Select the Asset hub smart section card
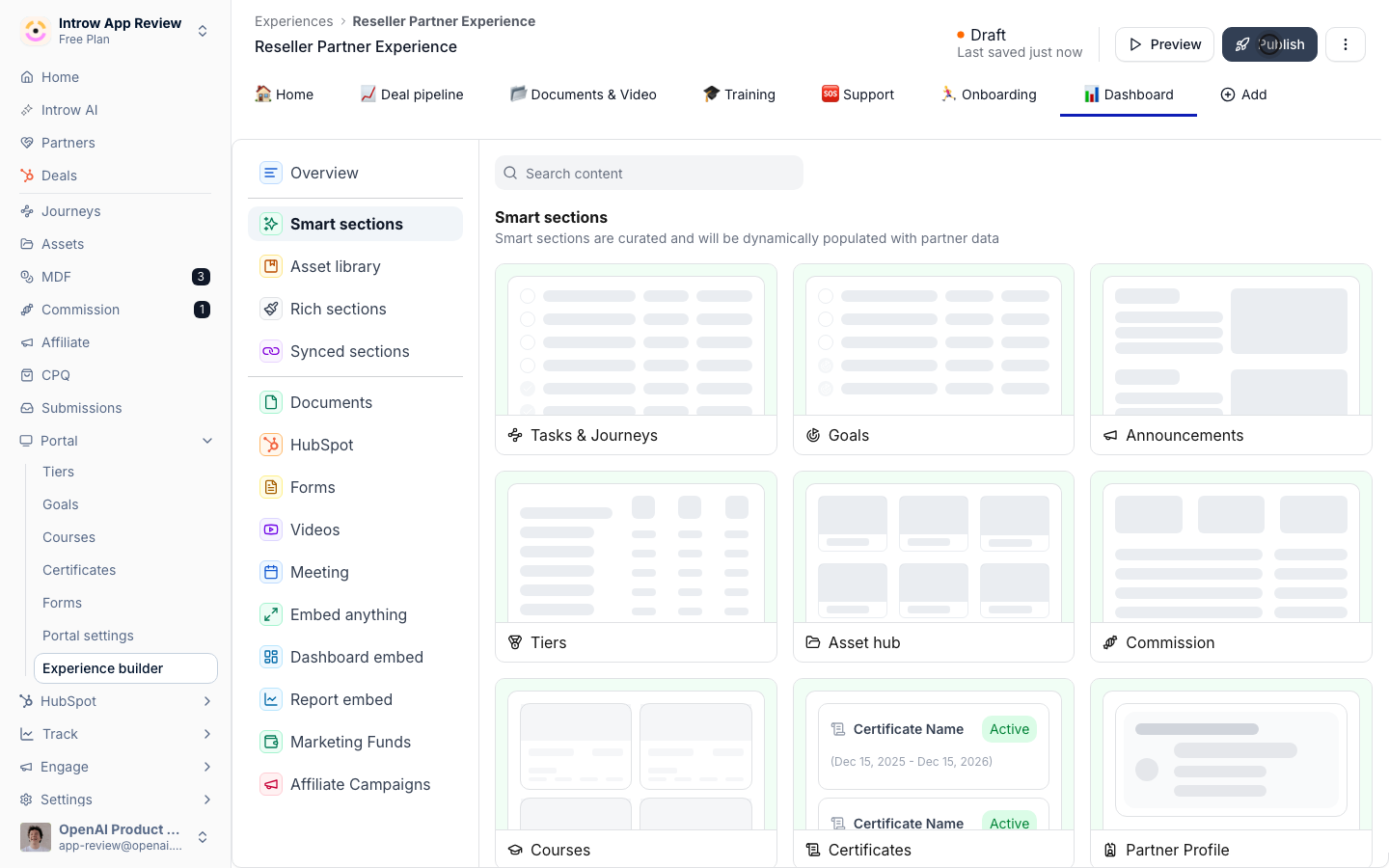Screen dimensions: 1389x868 934,566
